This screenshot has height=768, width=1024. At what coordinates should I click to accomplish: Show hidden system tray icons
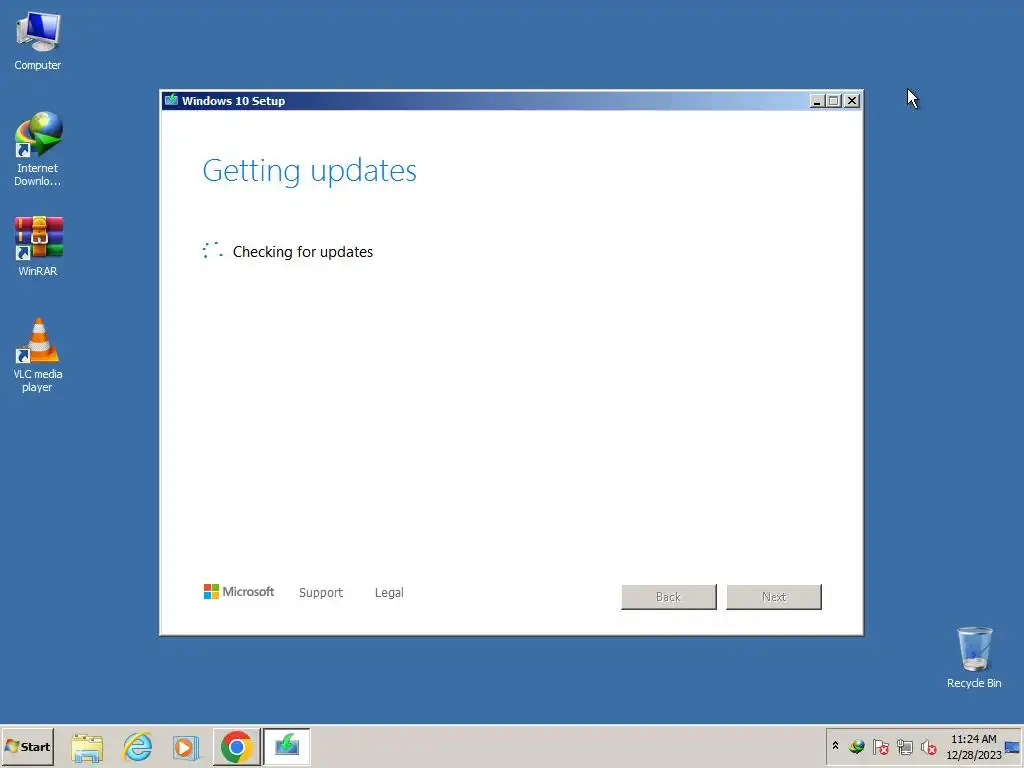(x=835, y=746)
